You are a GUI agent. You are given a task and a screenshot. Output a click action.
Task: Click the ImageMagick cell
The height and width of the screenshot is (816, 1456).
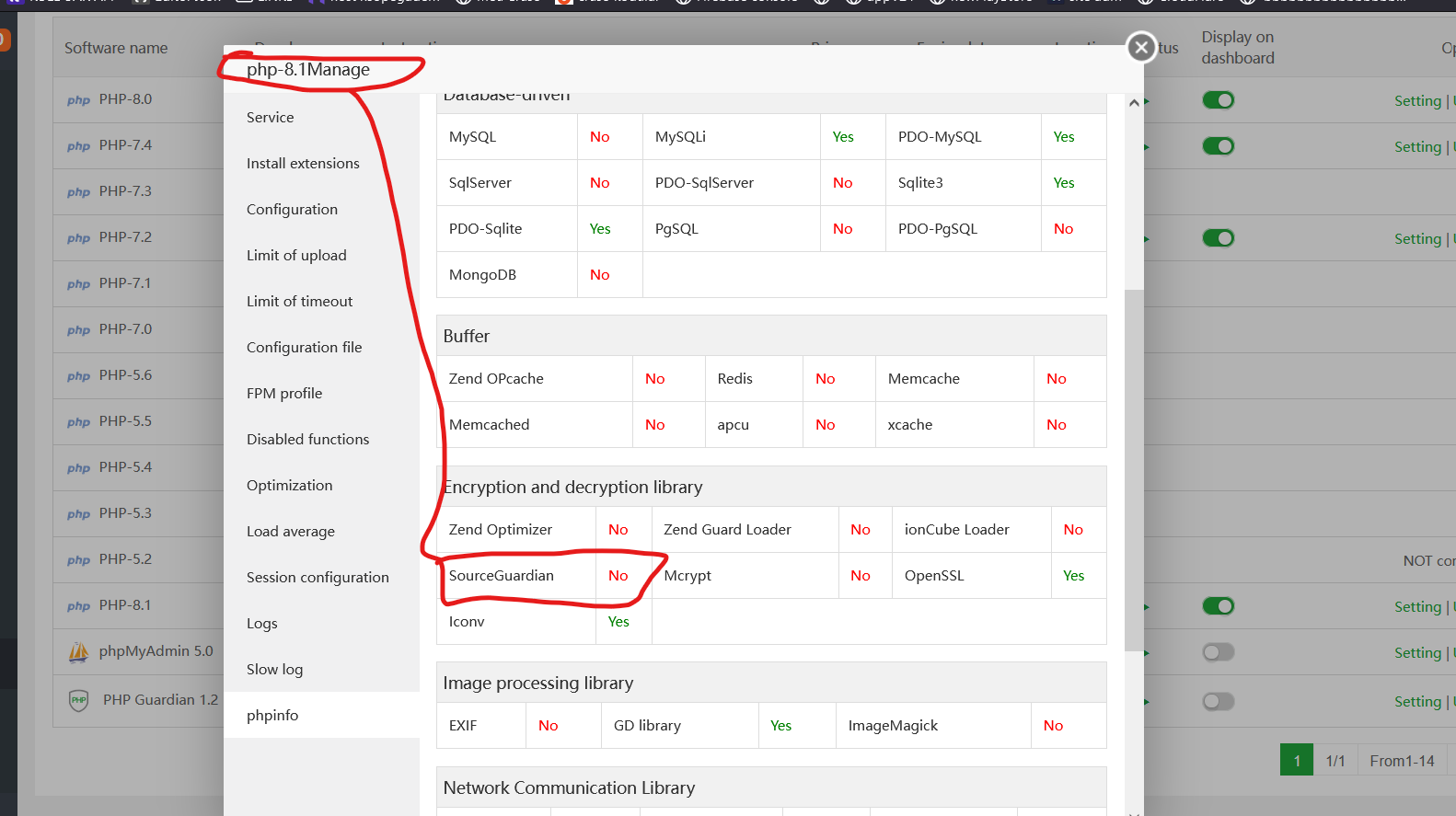[x=933, y=725]
